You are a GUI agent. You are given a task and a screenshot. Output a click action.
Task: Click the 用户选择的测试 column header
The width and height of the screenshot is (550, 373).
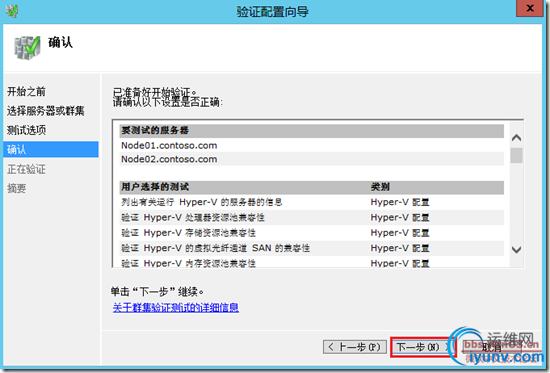(155, 187)
